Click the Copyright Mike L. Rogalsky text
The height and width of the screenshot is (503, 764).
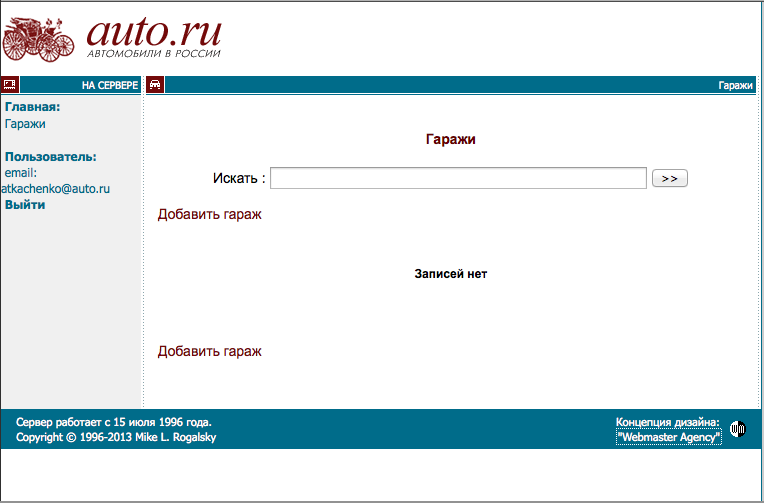click(x=116, y=438)
